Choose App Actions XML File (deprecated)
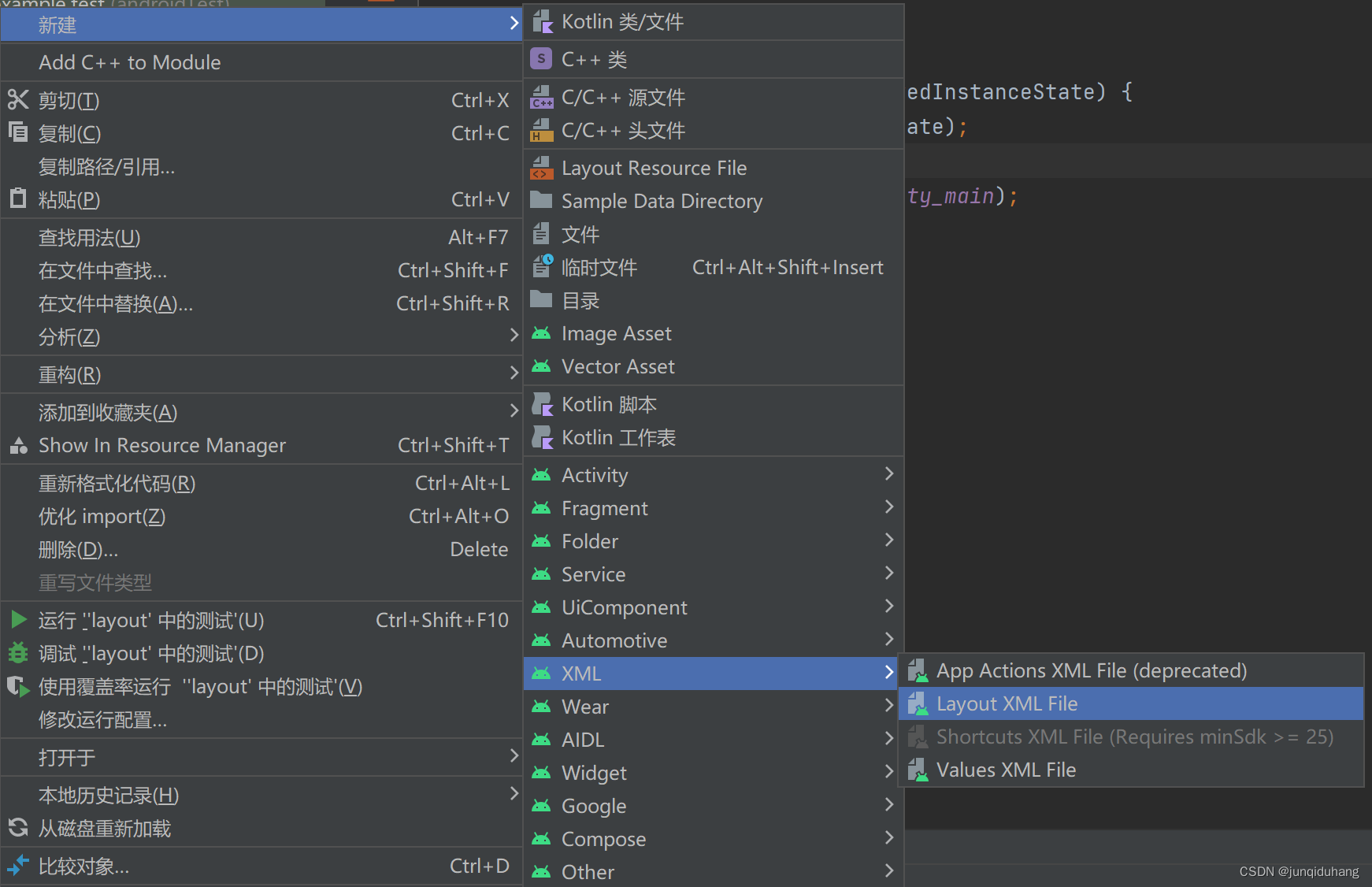1372x887 pixels. coord(1131,670)
